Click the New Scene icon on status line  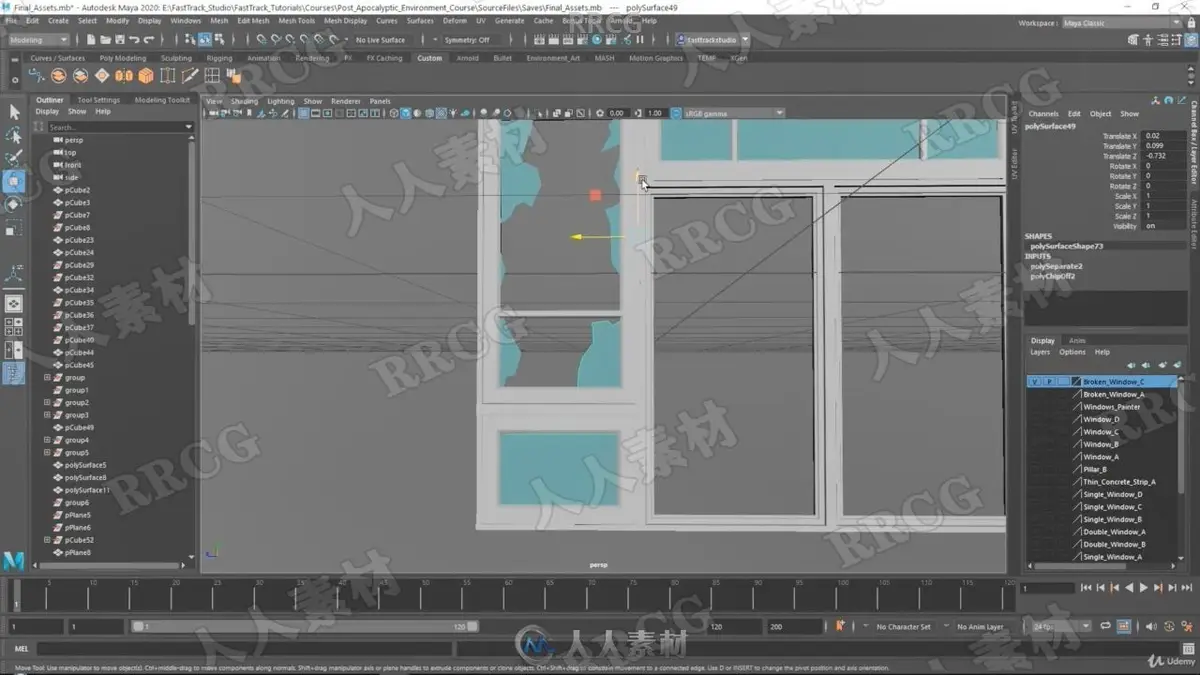pos(91,40)
